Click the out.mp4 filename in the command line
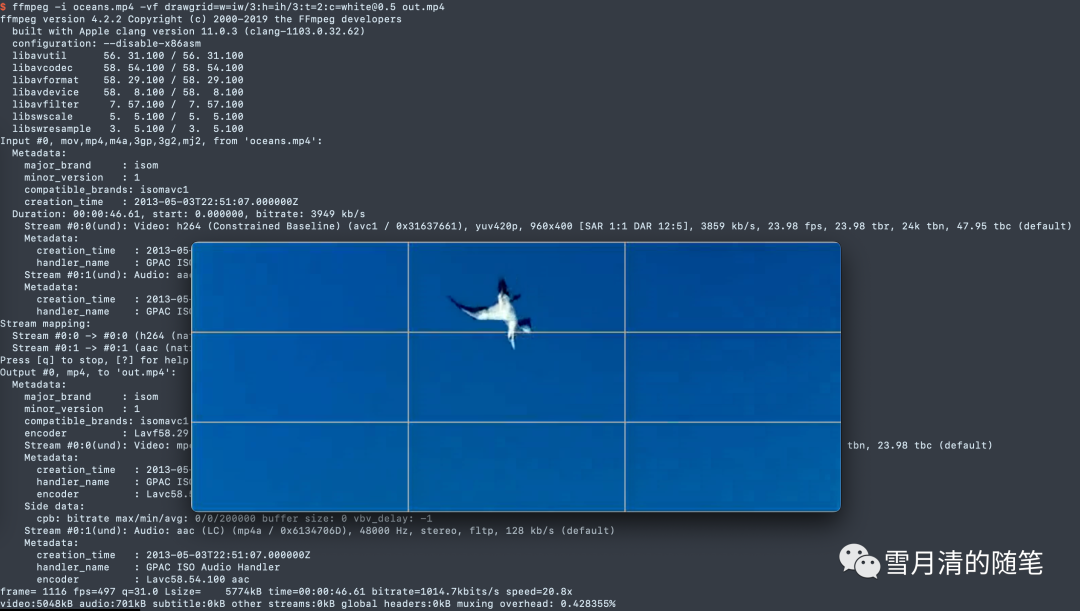The width and height of the screenshot is (1080, 611). click(x=421, y=7)
